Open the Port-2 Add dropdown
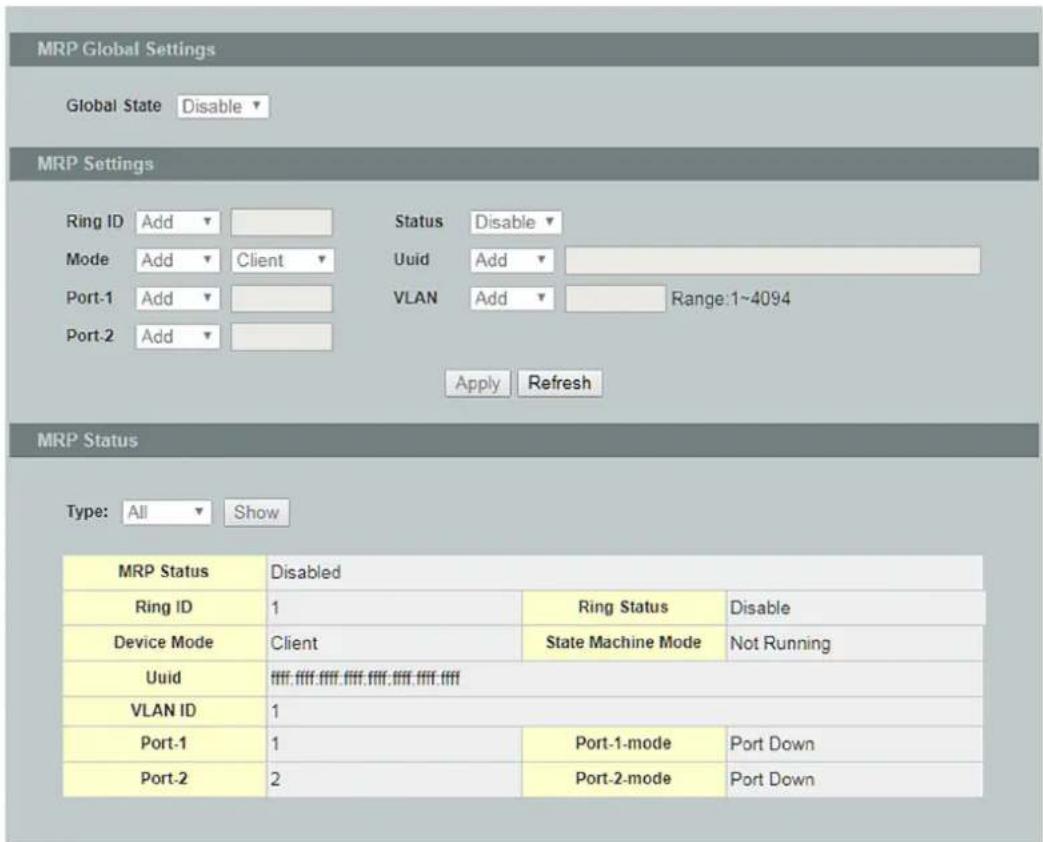1043x842 pixels. (x=178, y=337)
